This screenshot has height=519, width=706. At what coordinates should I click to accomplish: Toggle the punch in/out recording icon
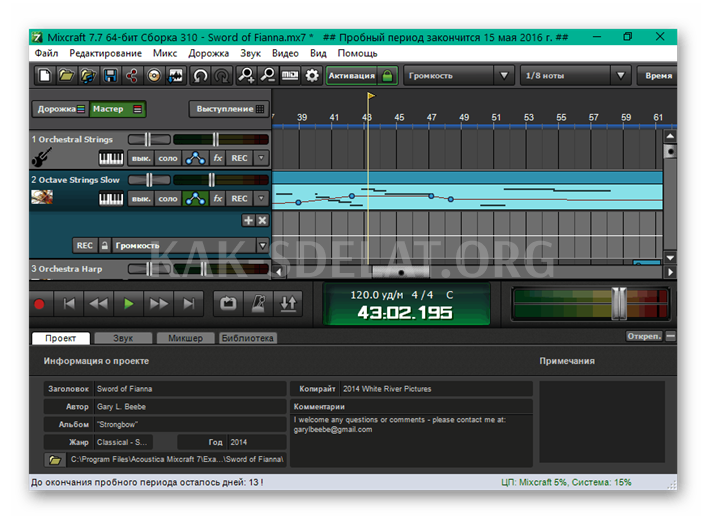tap(288, 304)
